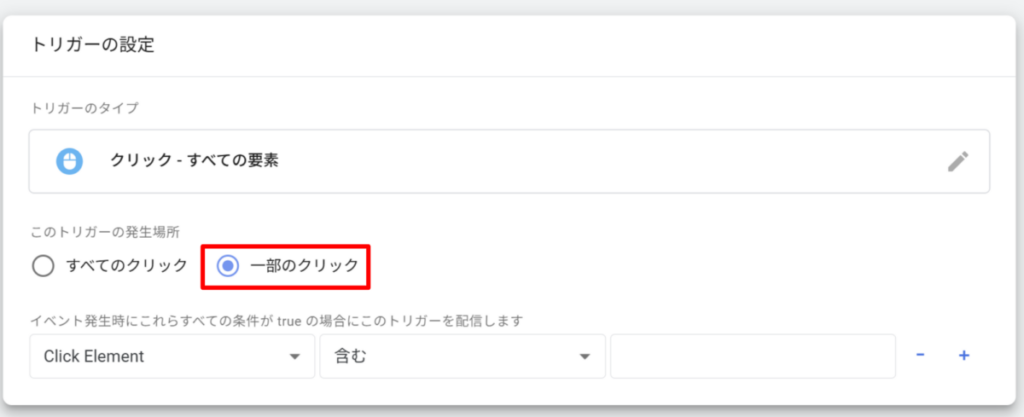1024x417 pixels.
Task: Click the Click Element text in dropdown
Action: coord(94,356)
